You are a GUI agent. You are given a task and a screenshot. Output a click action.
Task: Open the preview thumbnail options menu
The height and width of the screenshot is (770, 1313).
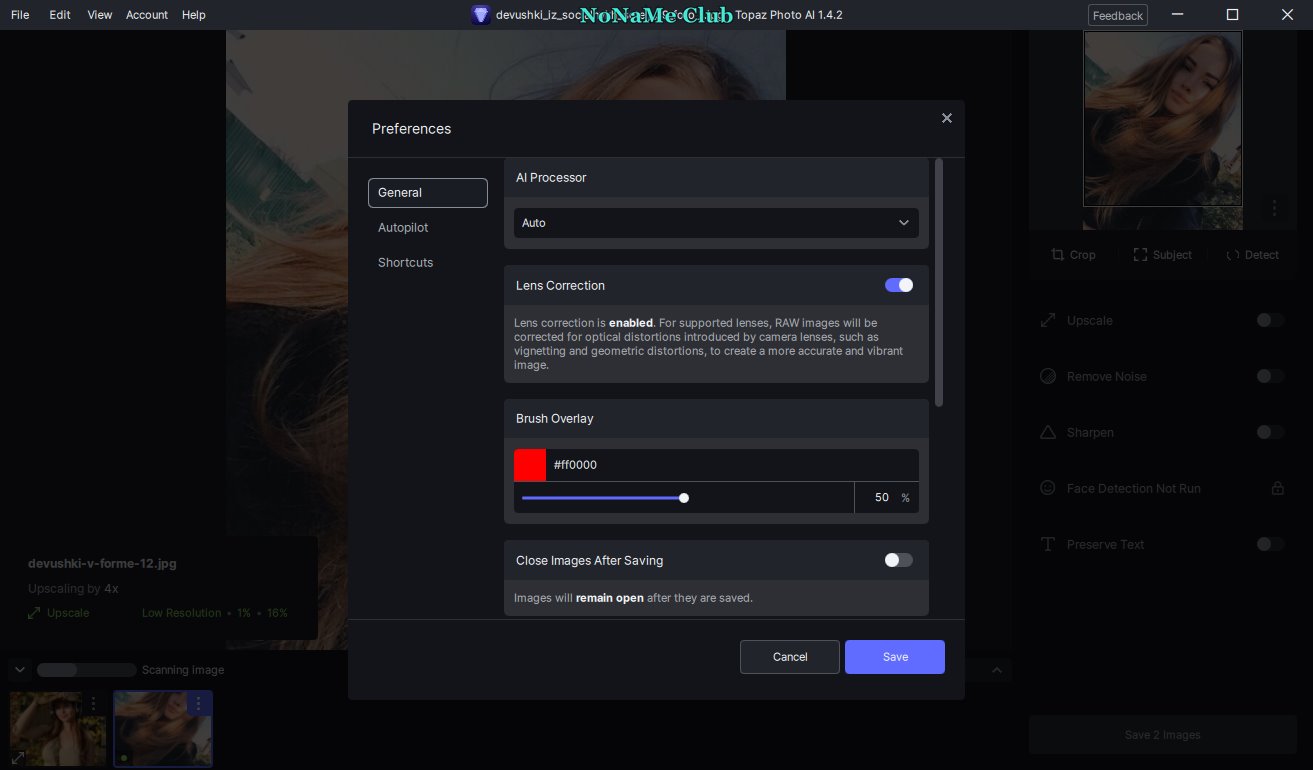1274,208
